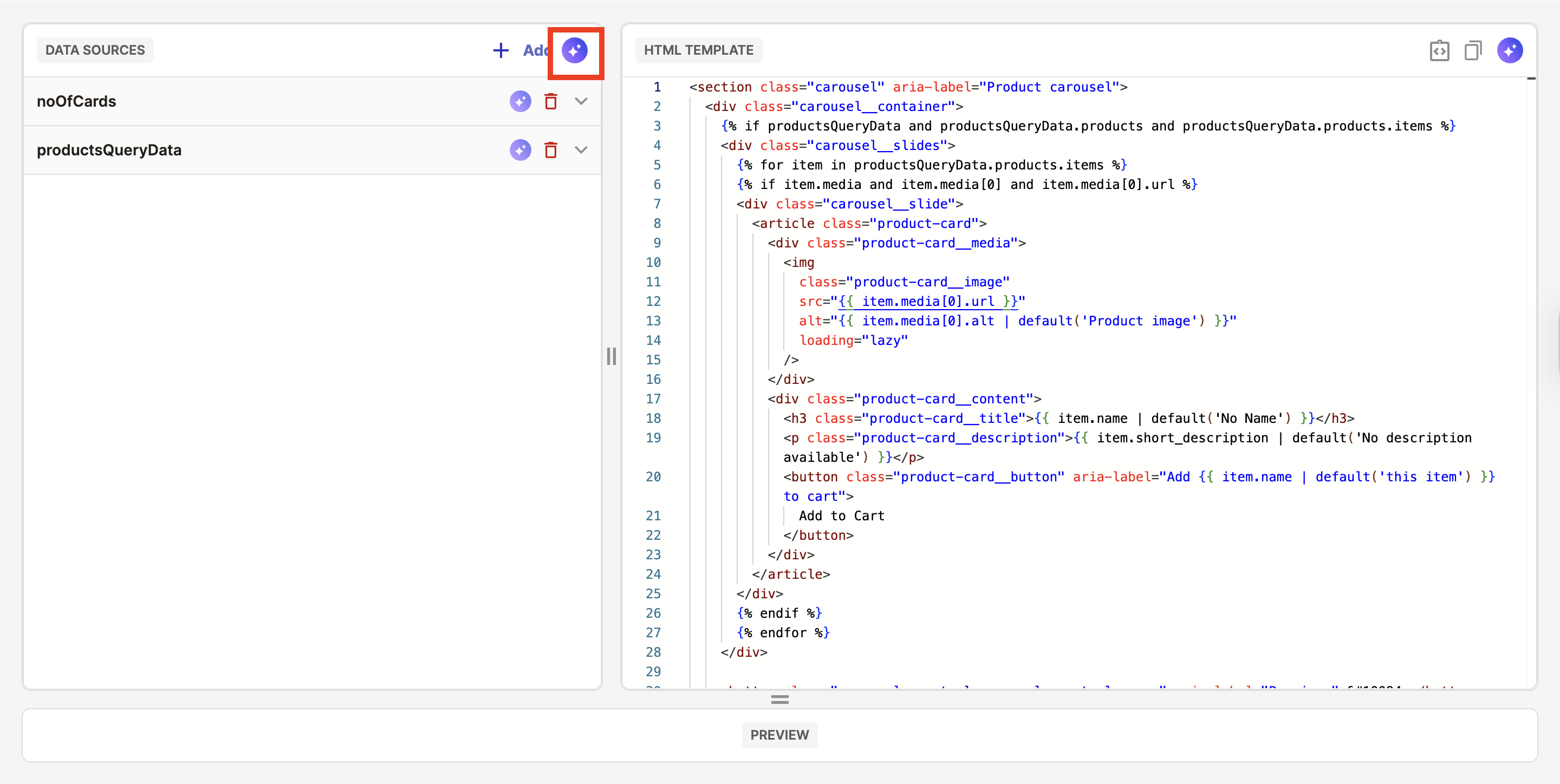Click the AI sparkle icon in Data Sources header
The image size is (1560, 784).
tap(574, 50)
